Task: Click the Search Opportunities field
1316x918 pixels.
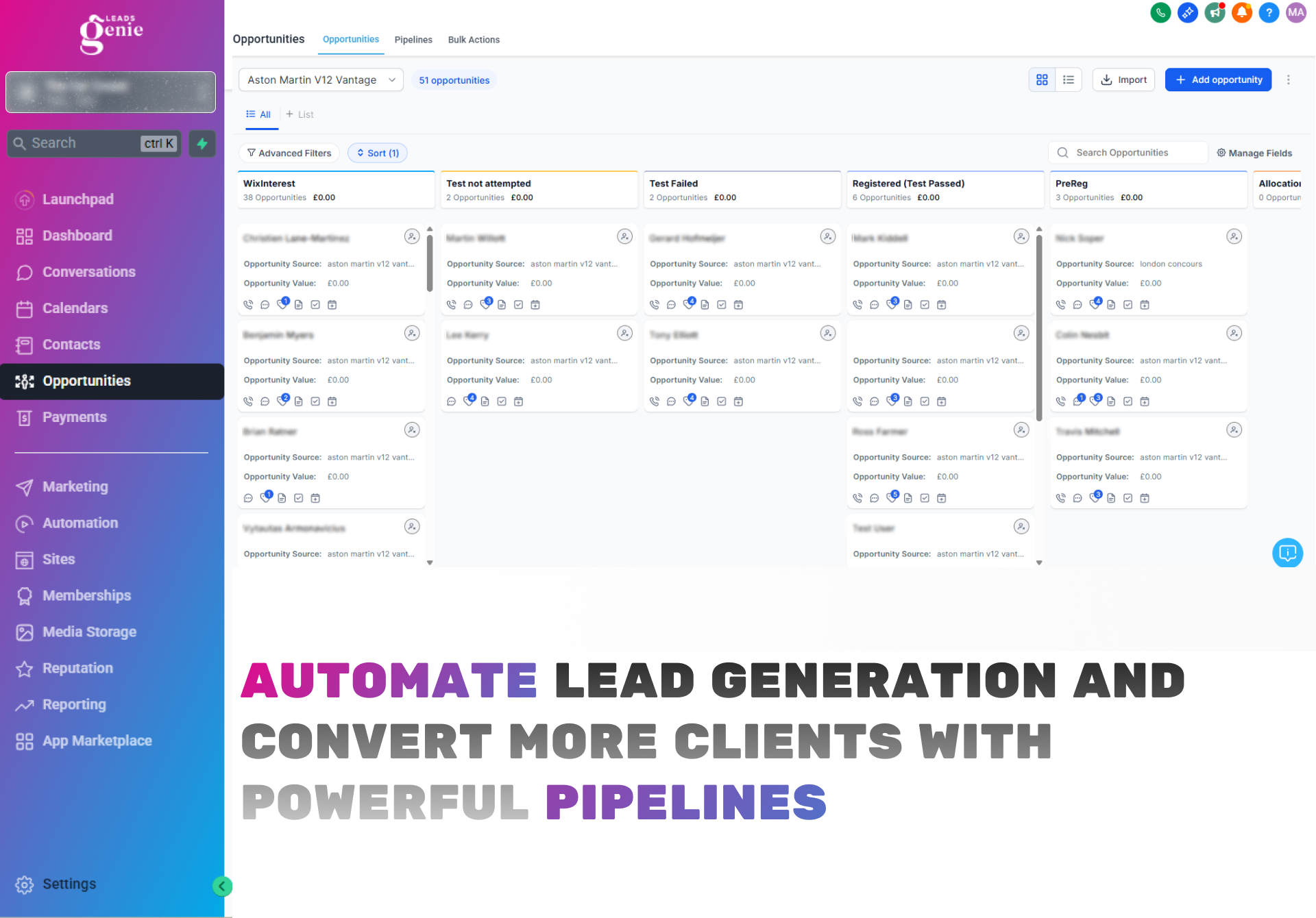Action: pos(1128,153)
